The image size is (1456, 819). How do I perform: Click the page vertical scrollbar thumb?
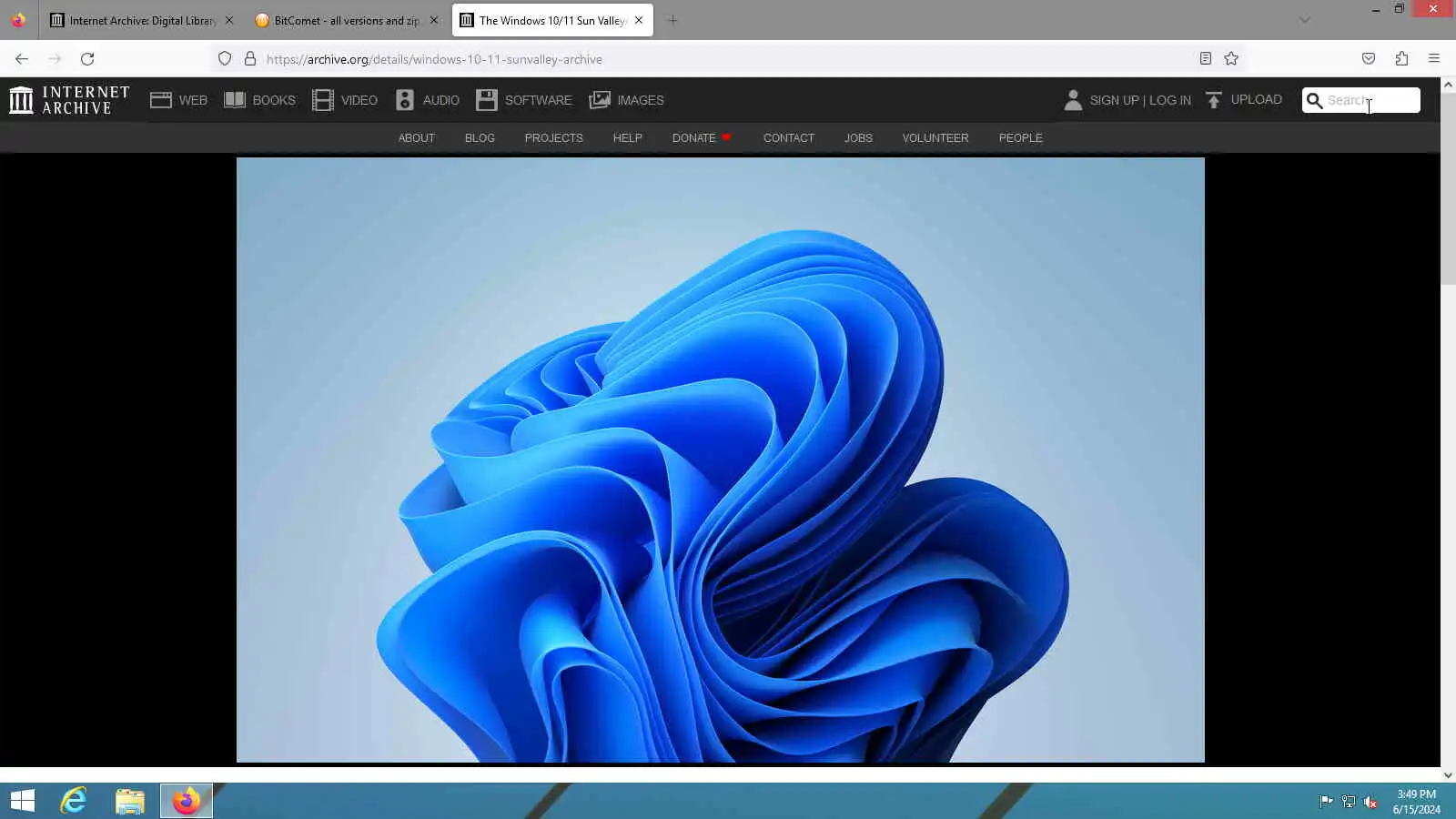pyautogui.click(x=1448, y=188)
